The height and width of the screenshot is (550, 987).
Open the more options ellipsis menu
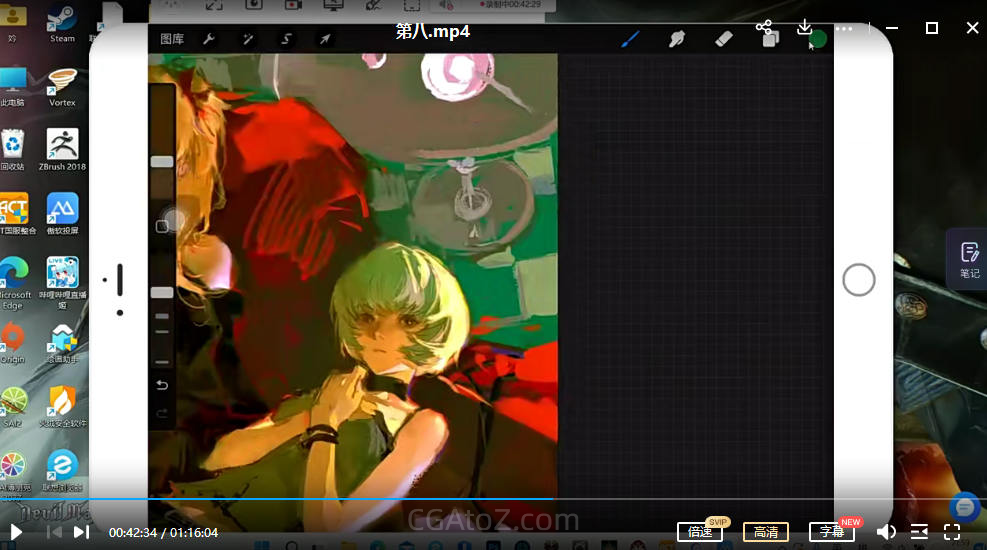844,28
